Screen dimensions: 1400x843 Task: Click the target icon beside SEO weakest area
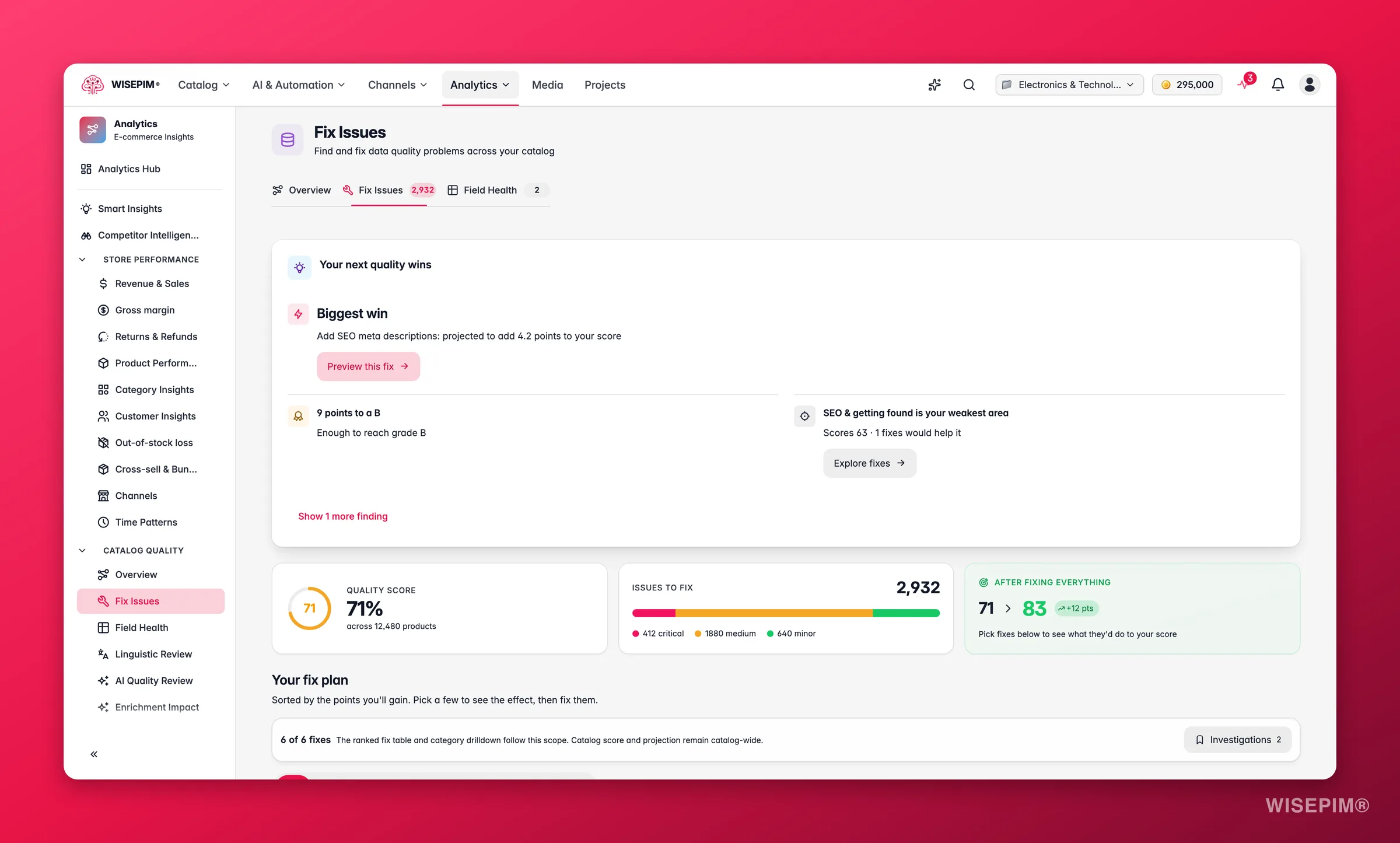[x=804, y=416]
